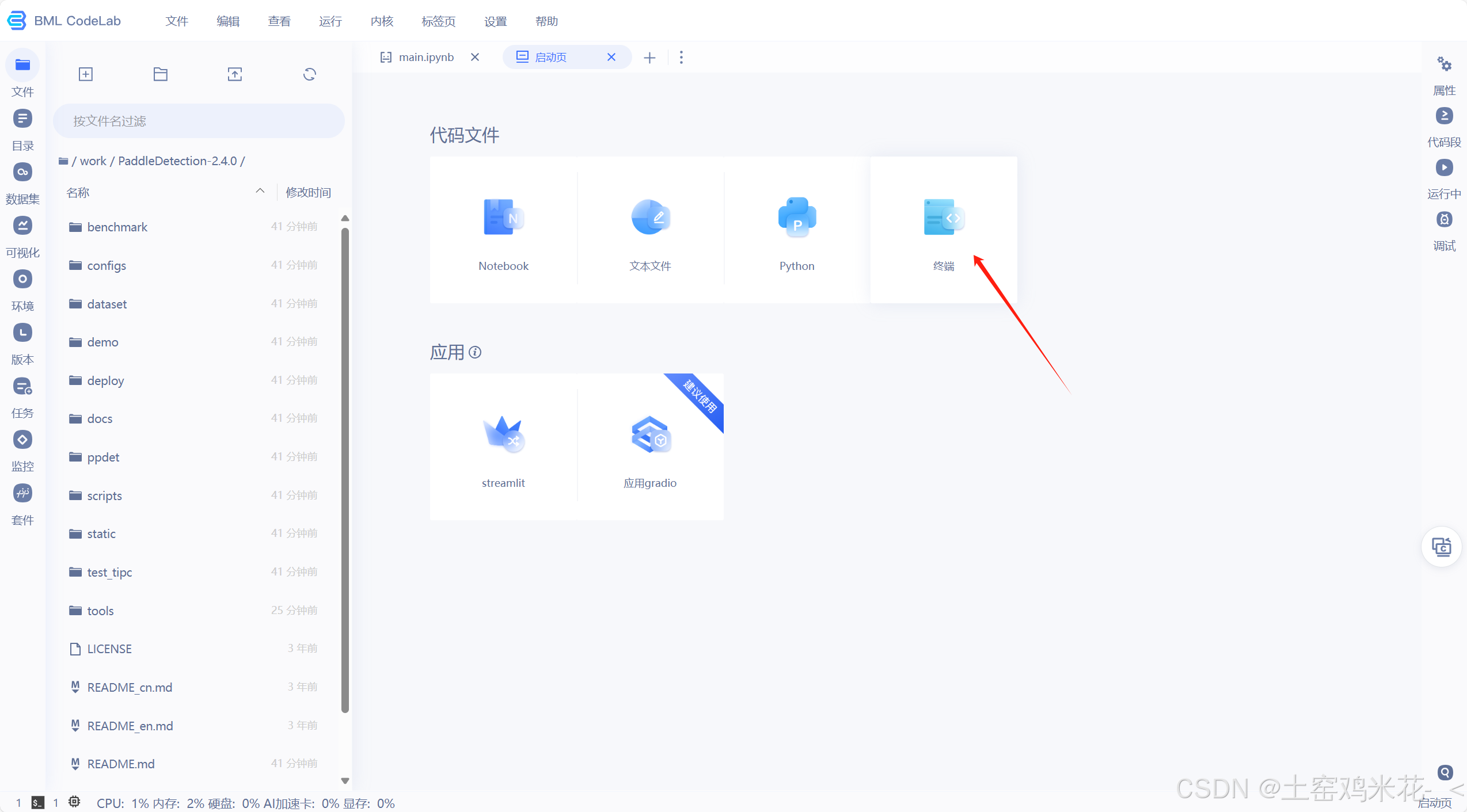Switch to the main.ipynb tab

[x=426, y=58]
